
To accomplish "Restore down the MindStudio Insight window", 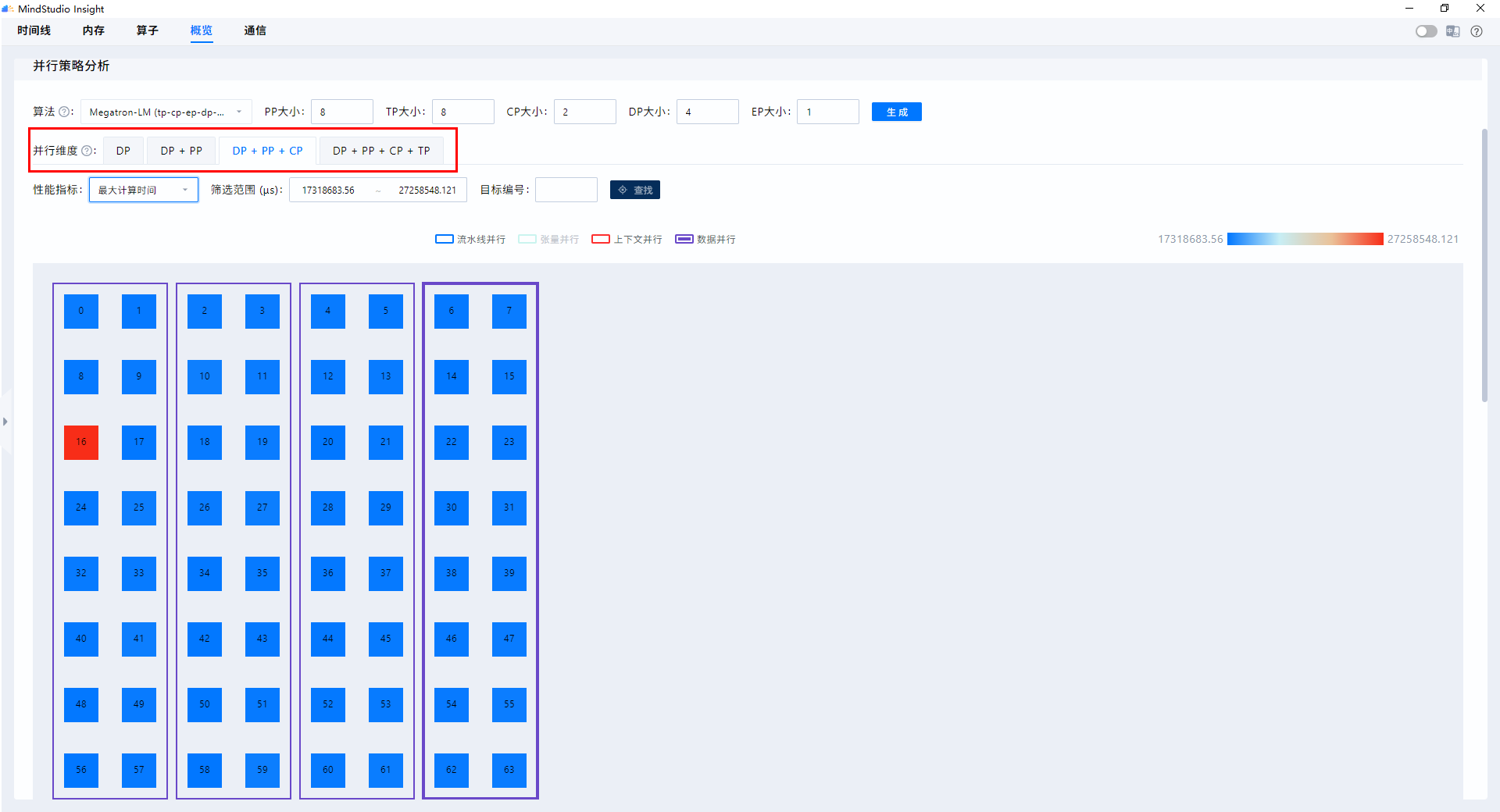I will coord(1445,9).
